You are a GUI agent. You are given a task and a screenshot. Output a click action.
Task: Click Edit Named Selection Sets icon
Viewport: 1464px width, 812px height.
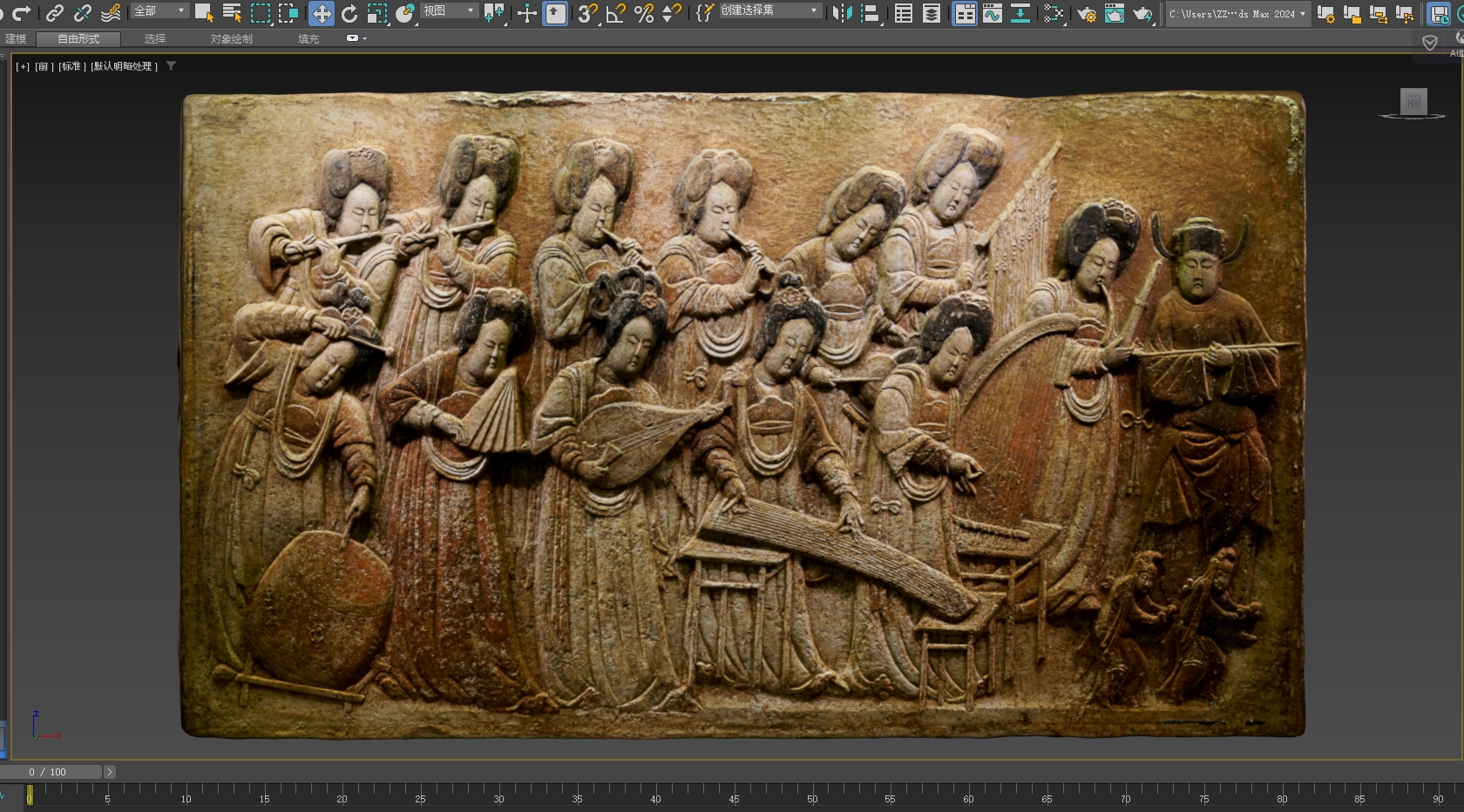point(705,13)
